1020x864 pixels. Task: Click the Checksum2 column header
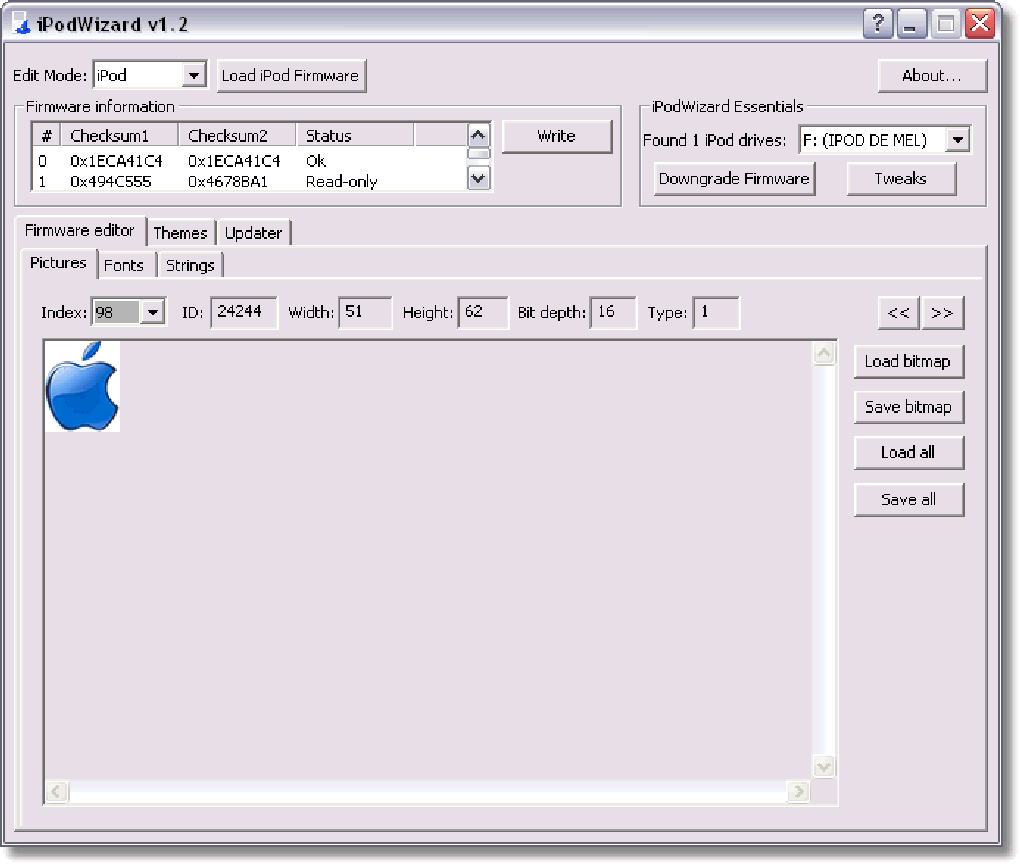(x=237, y=136)
